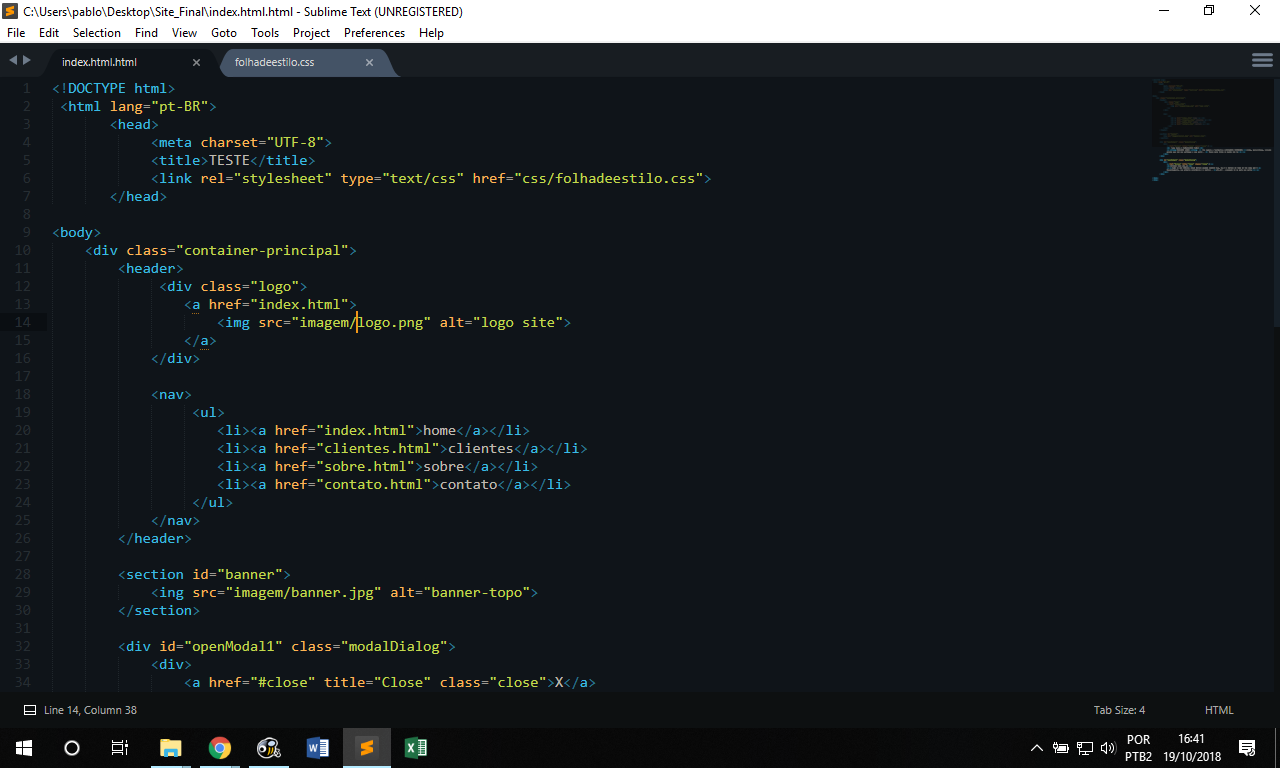Open File Explorer from the taskbar
This screenshot has width=1280, height=768.
pyautogui.click(x=171, y=748)
